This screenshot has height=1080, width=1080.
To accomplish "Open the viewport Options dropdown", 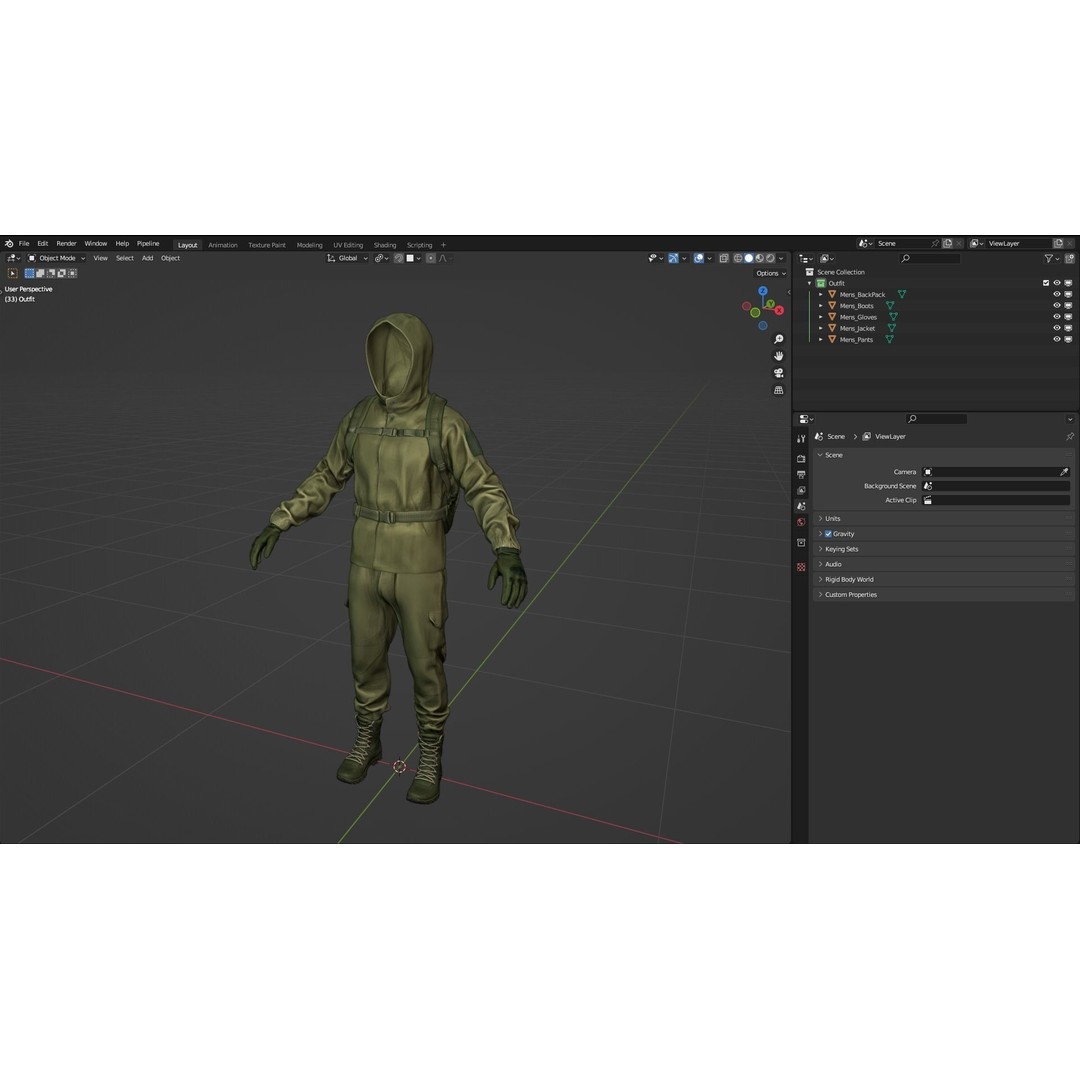I will 771,273.
